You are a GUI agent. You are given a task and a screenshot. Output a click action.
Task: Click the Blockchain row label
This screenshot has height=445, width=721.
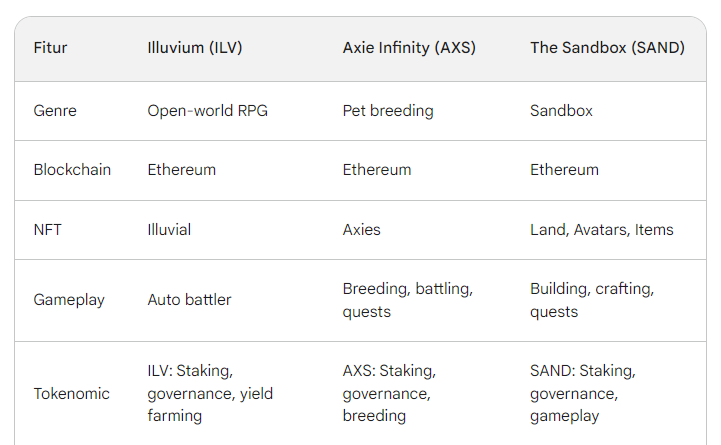coord(72,170)
